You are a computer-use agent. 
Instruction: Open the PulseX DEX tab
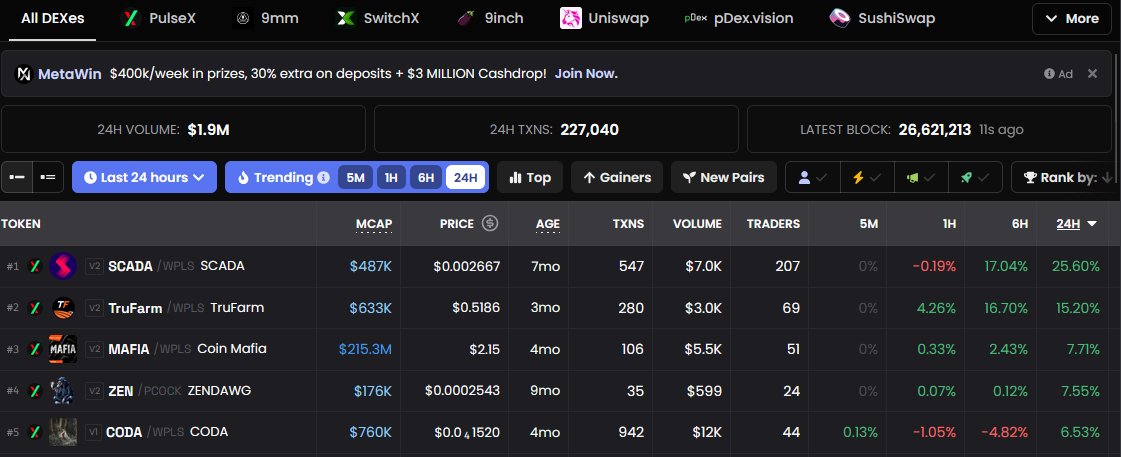(158, 19)
